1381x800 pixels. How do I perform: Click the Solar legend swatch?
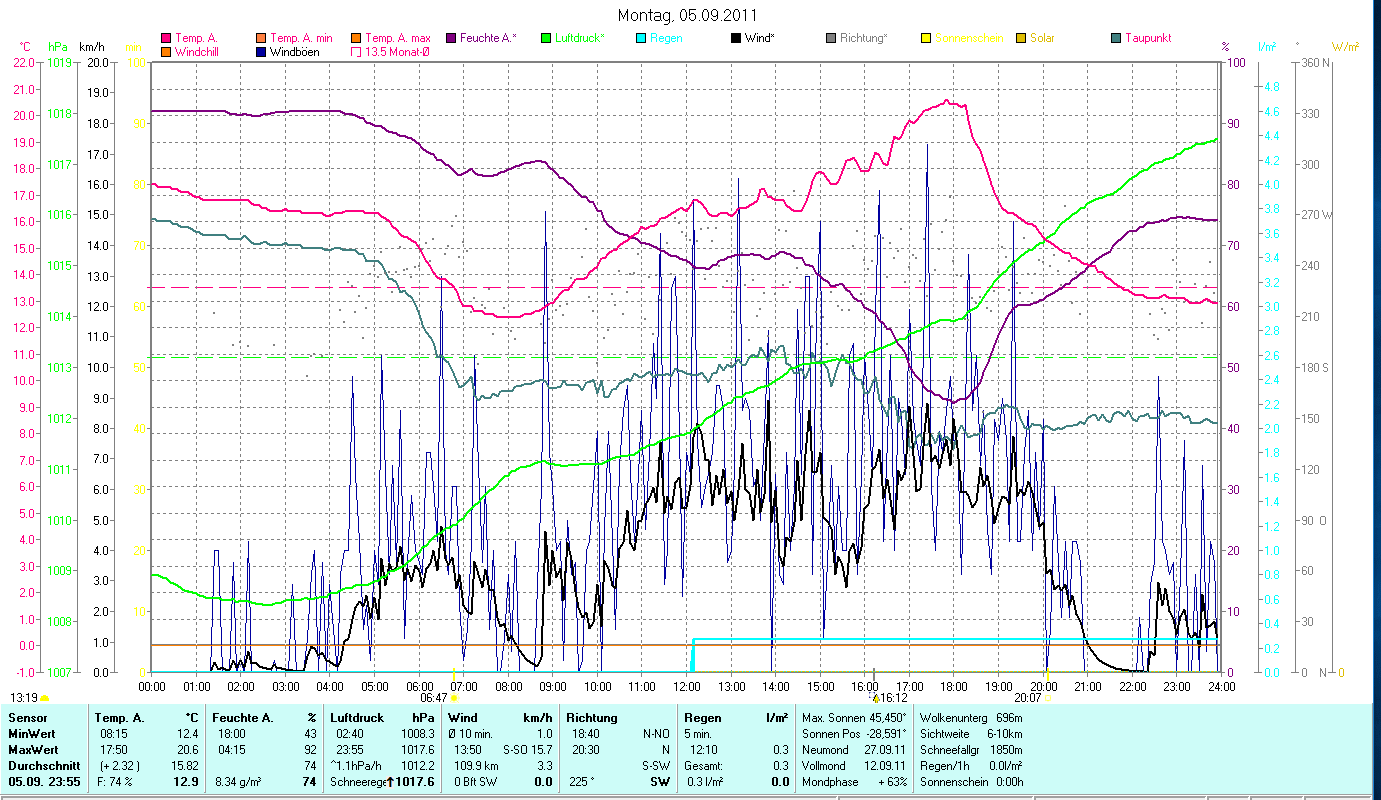1021,38
